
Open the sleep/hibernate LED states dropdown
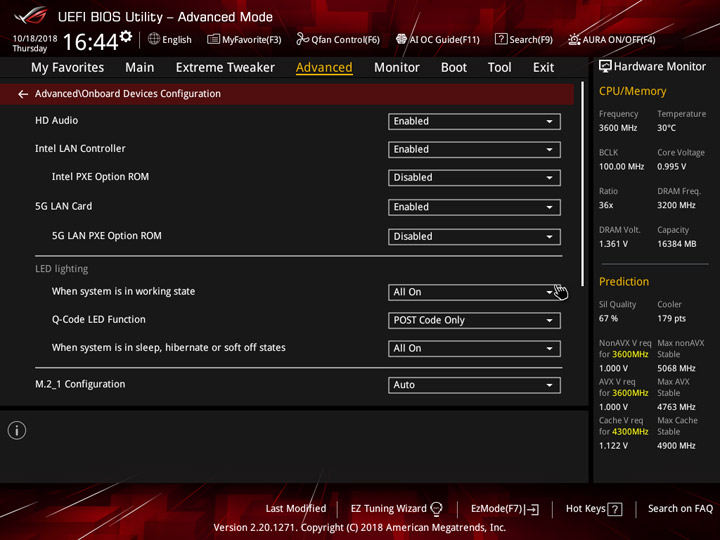click(474, 349)
